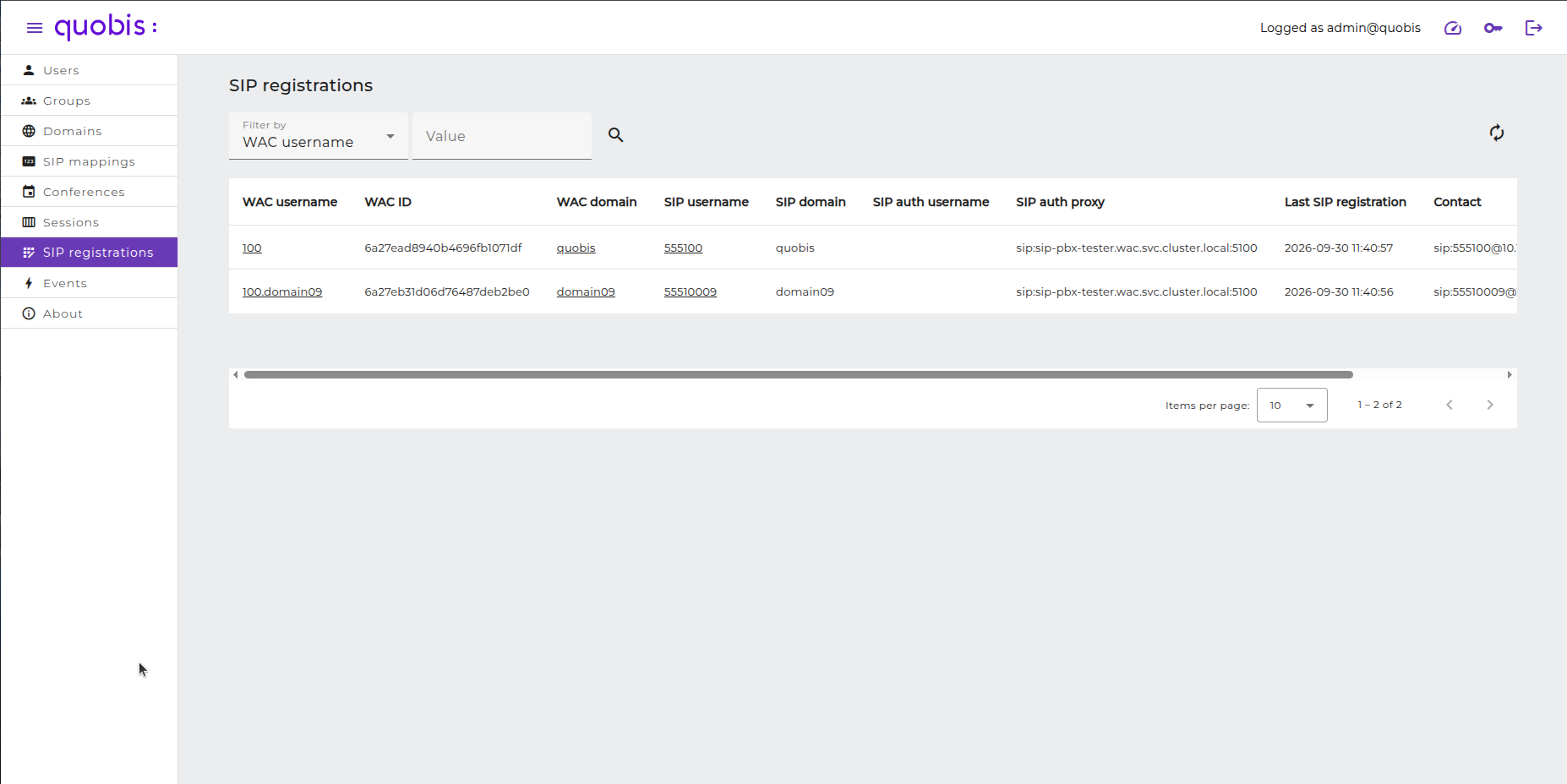The height and width of the screenshot is (784, 1567).
Task: Toggle the hamburger menu icon
Action: pos(35,28)
